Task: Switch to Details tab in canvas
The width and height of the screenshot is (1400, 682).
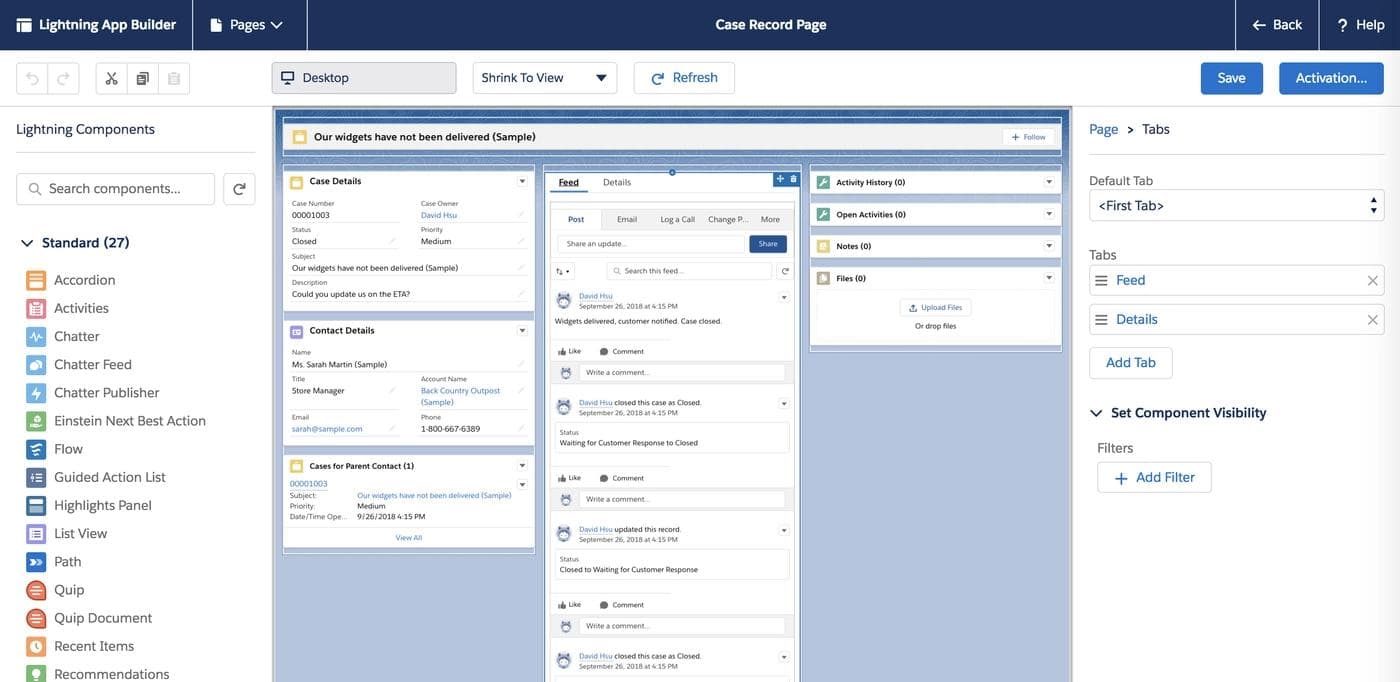Action: point(617,182)
